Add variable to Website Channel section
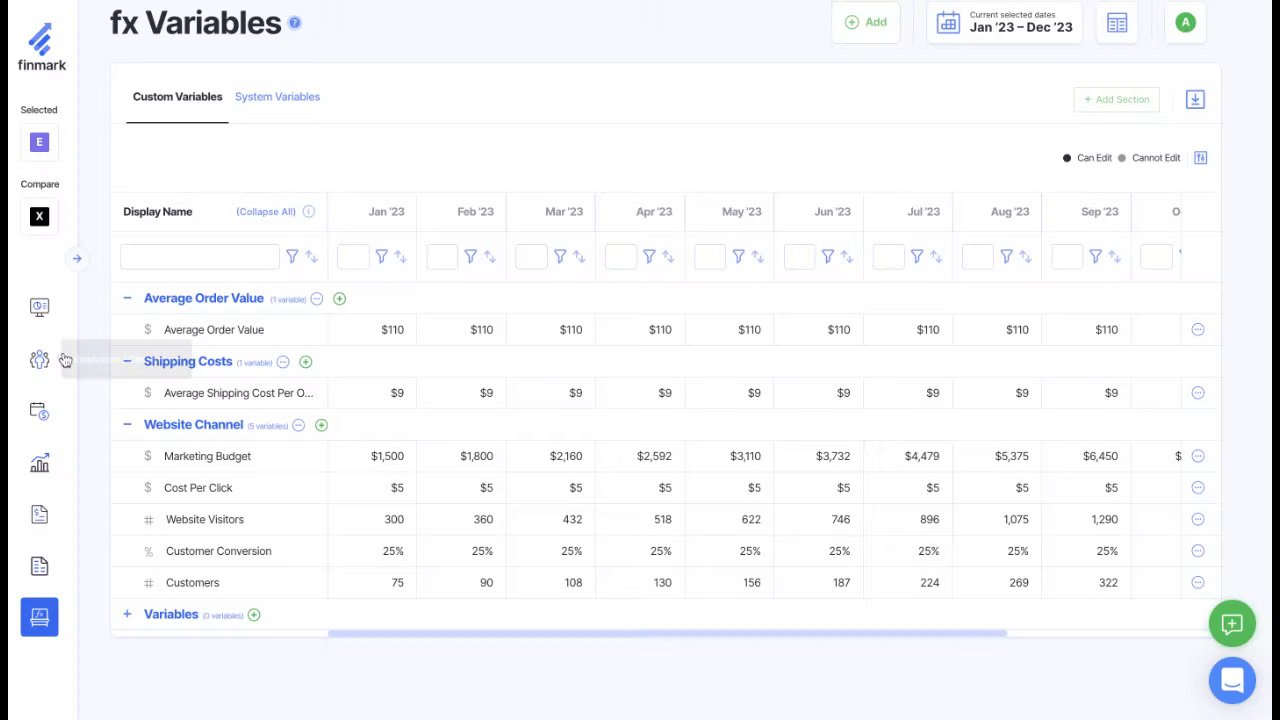 (x=321, y=425)
